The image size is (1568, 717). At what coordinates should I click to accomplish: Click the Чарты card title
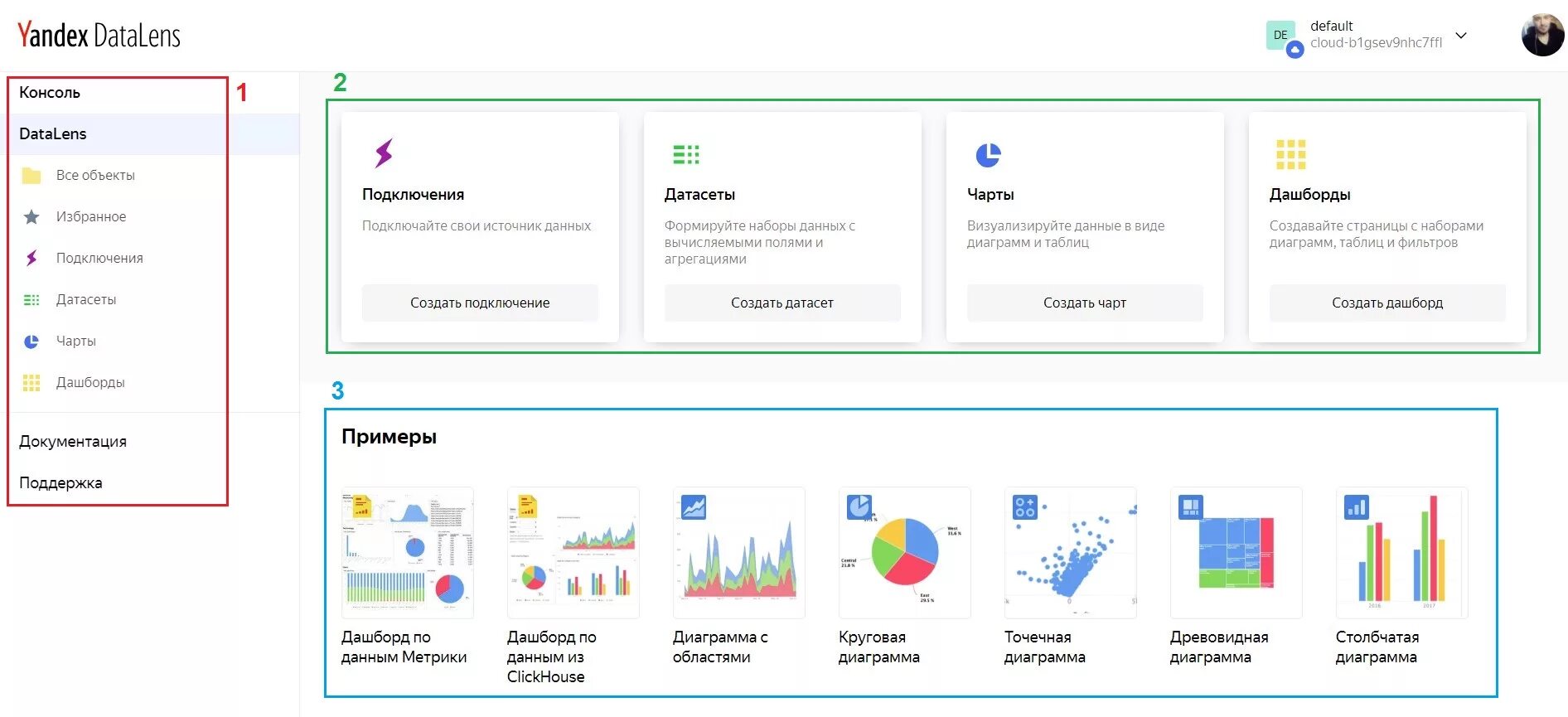tap(990, 194)
